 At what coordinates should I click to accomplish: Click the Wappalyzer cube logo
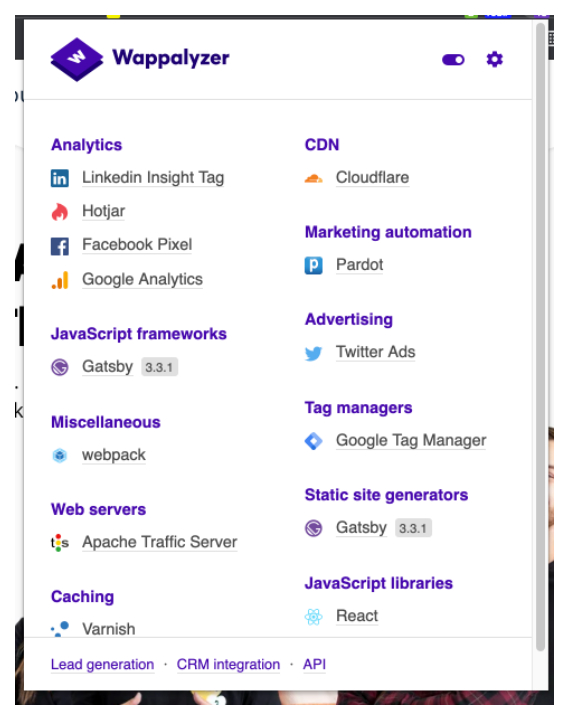[77, 59]
